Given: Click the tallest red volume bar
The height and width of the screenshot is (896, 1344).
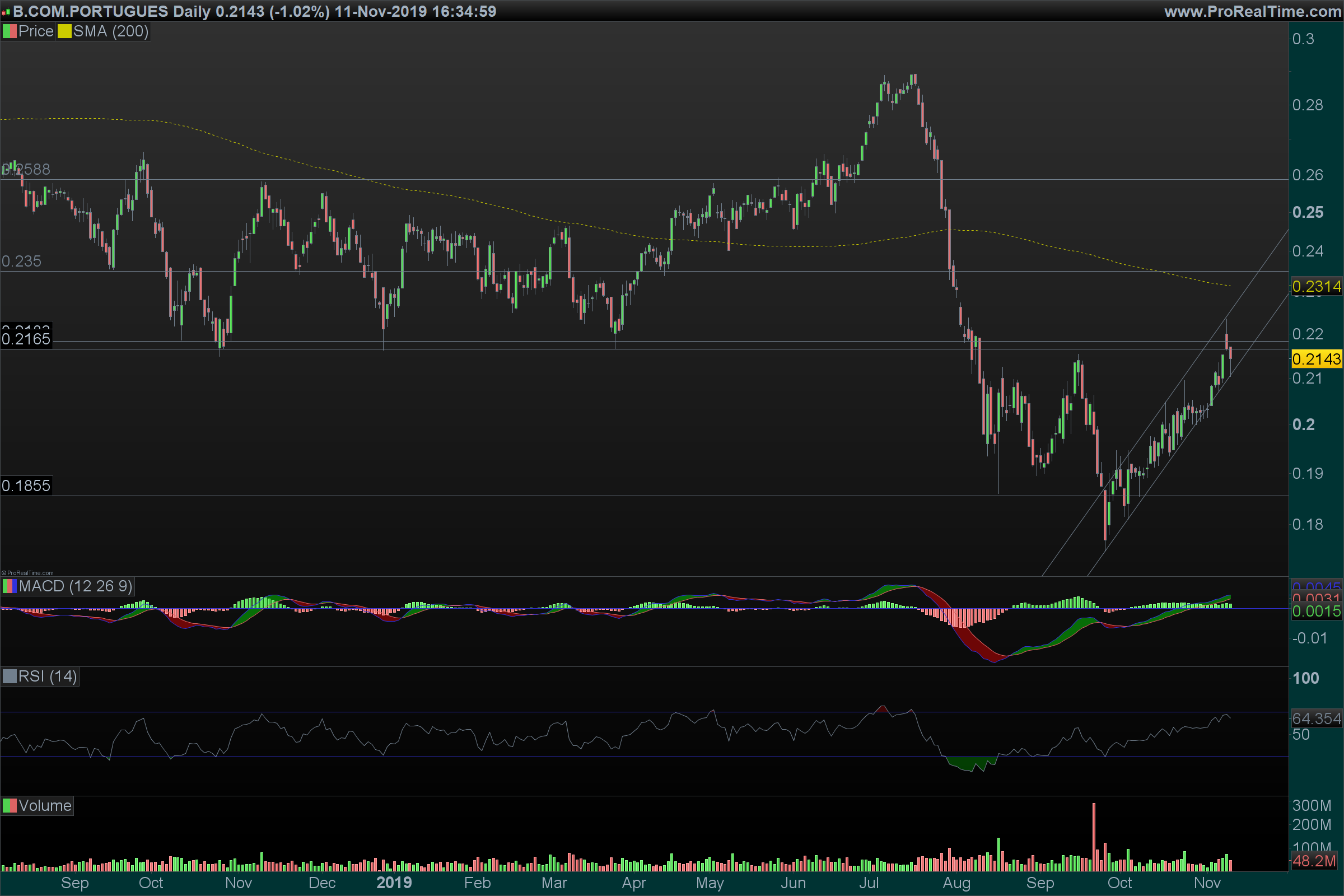Looking at the screenshot, I should [x=1094, y=837].
